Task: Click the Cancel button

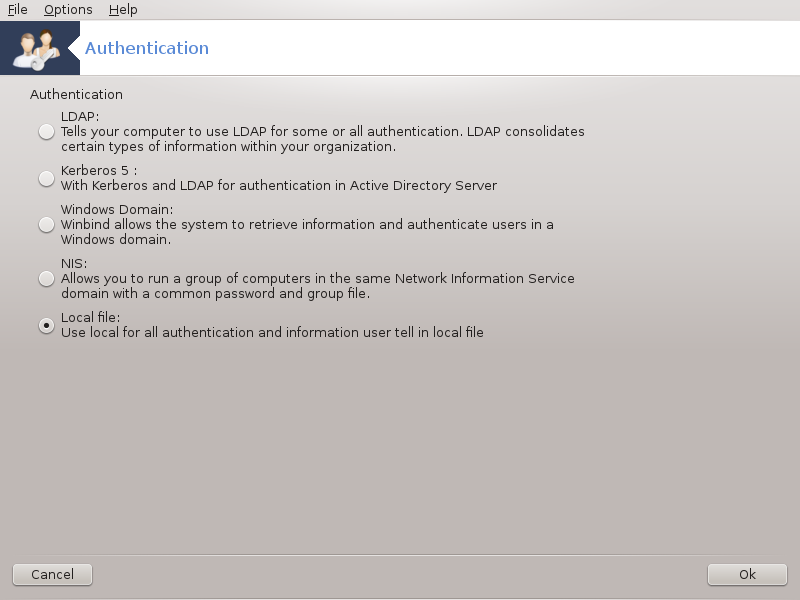Action: pos(53,574)
